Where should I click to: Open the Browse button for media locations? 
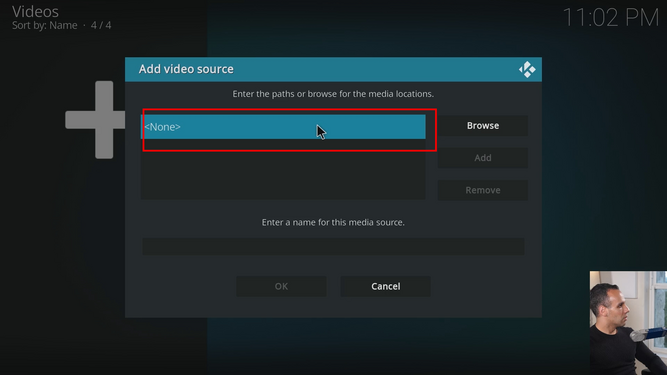click(483, 126)
